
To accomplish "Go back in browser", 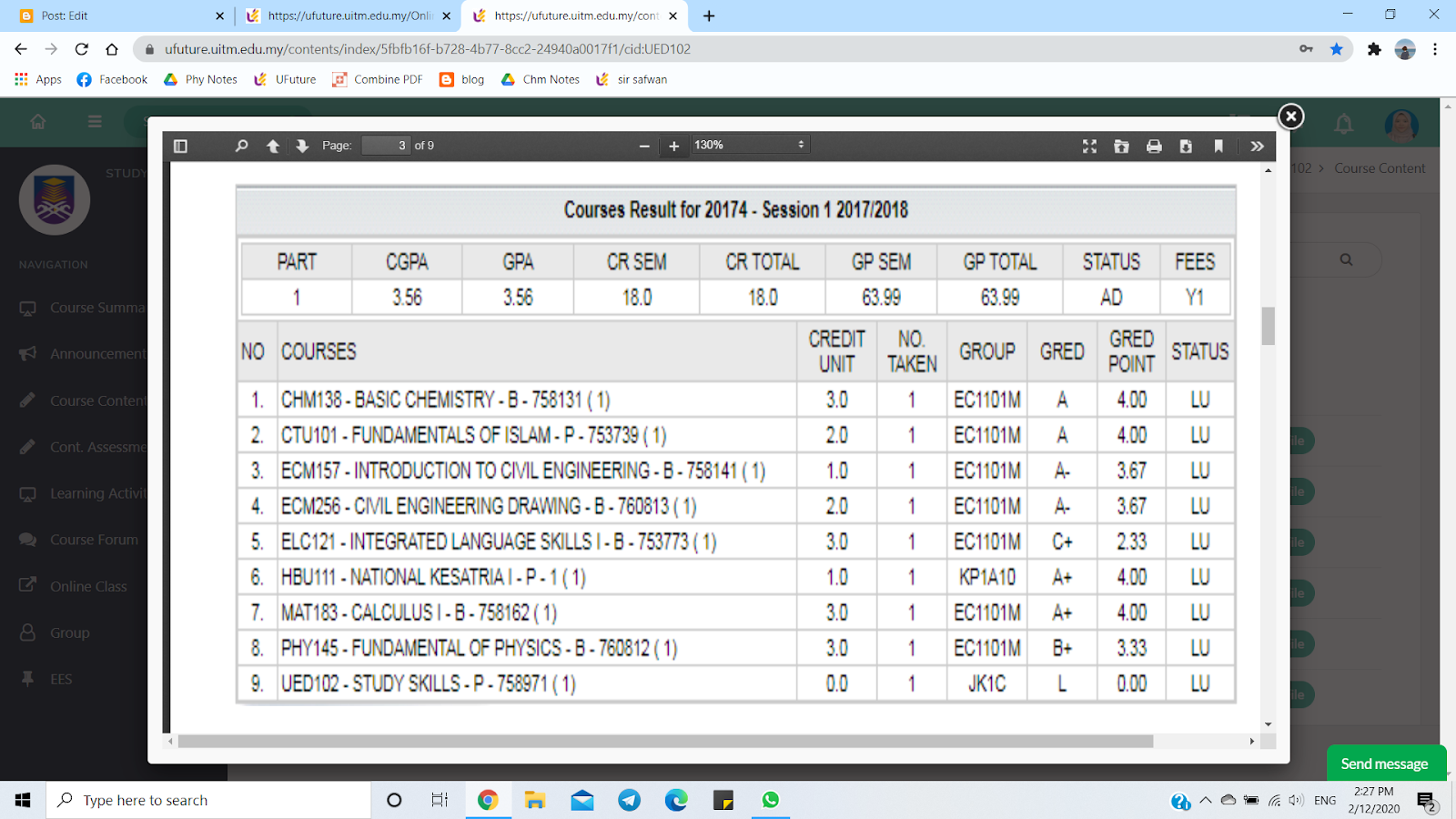I will coord(21,49).
